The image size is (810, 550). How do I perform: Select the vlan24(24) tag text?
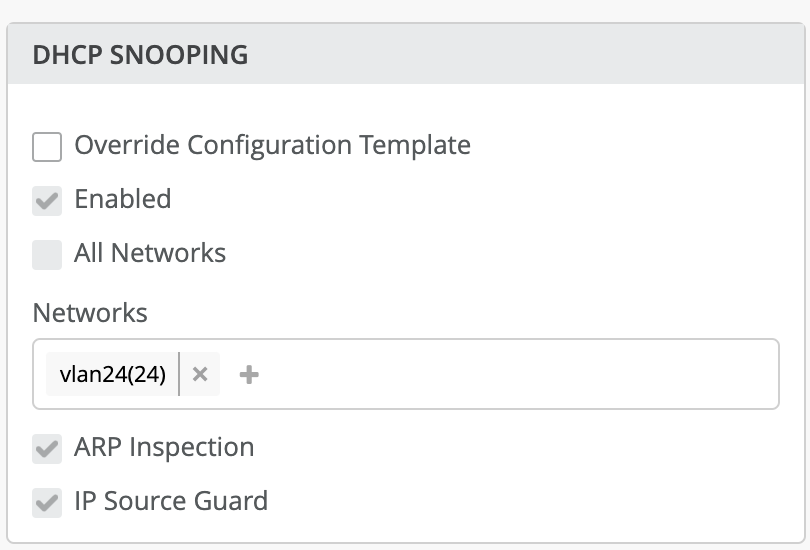(x=113, y=374)
